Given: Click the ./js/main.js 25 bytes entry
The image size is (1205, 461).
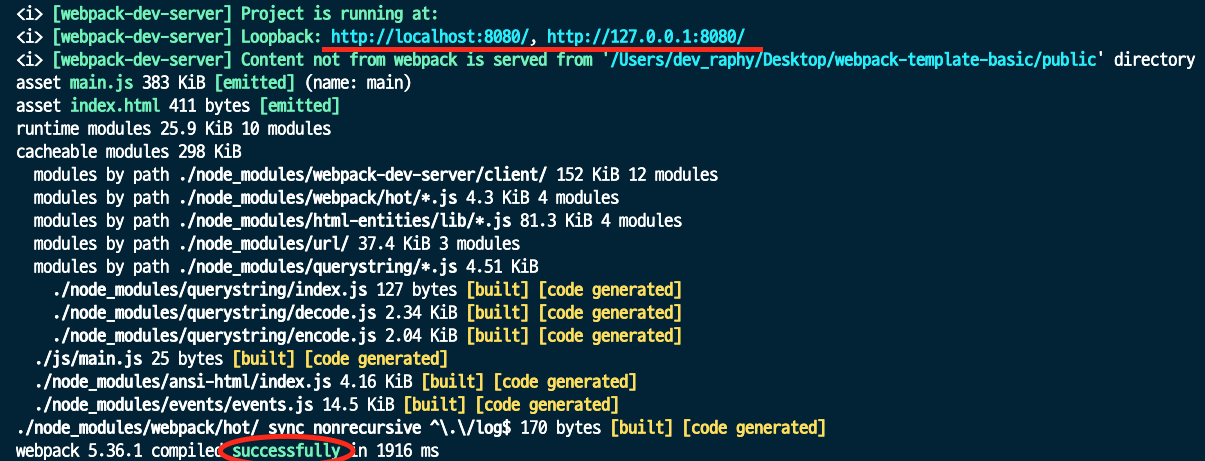Looking at the screenshot, I should pos(240,358).
